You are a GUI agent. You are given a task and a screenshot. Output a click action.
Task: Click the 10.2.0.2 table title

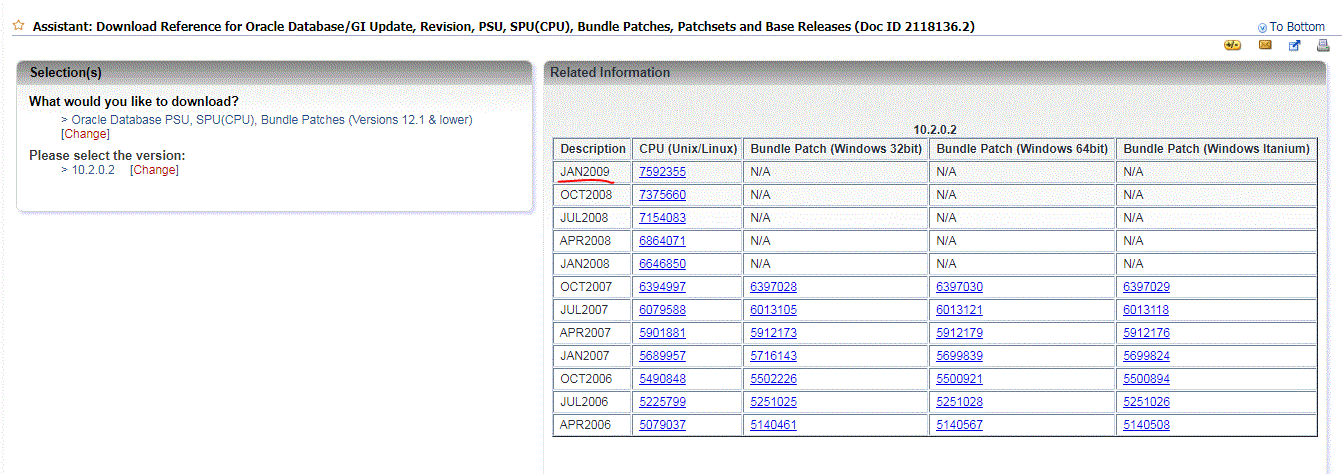[935, 130]
